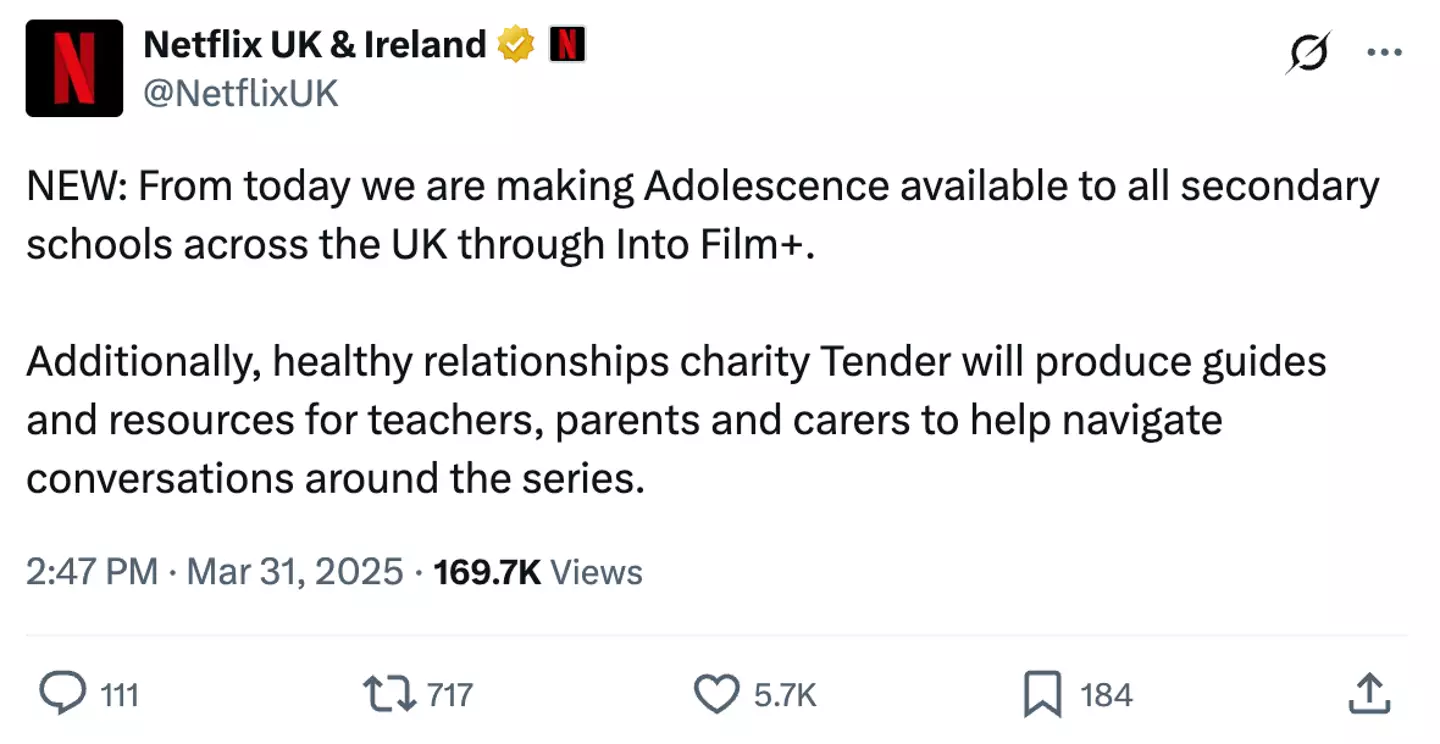Screen dimensions: 1440x744
Task: Click the gold verified badge
Action: click(516, 45)
